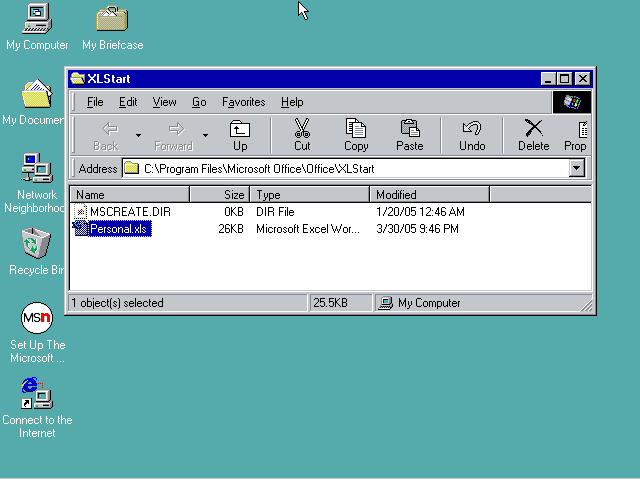Select the Personal.xls file icon
640x480 pixels.
(x=81, y=229)
